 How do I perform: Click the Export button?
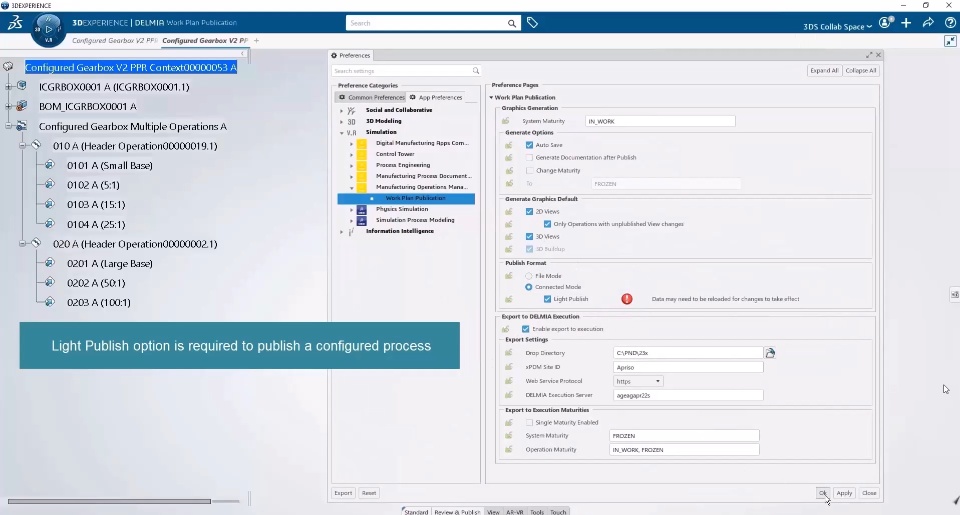[x=343, y=493]
